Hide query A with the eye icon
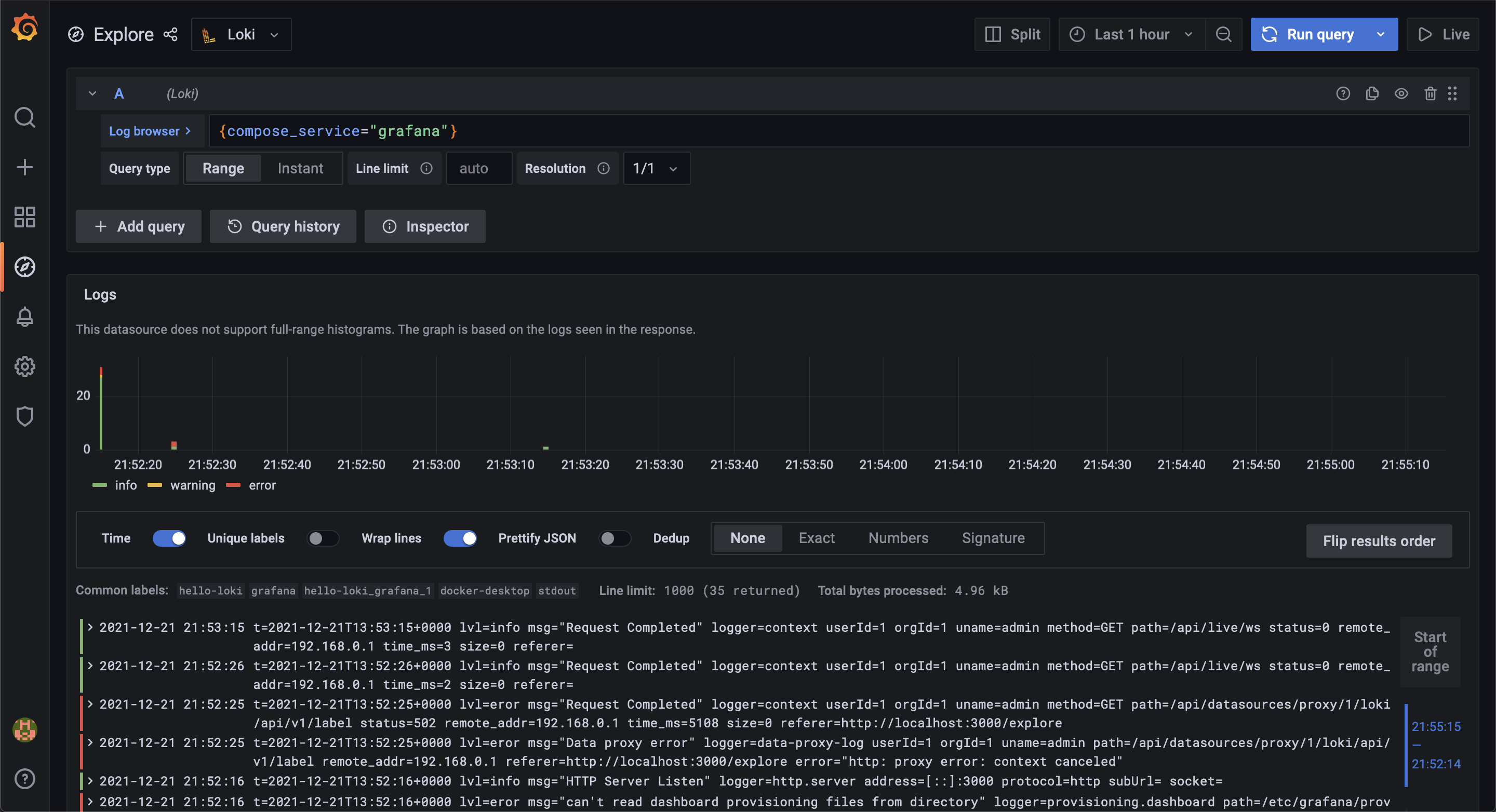 [x=1401, y=93]
